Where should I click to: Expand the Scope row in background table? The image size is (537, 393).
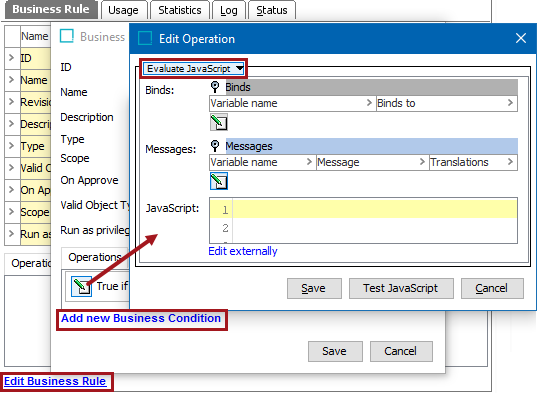(x=11, y=212)
